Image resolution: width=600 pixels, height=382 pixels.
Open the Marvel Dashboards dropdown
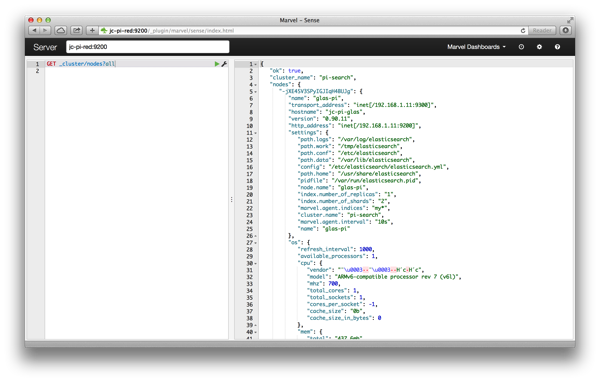point(476,47)
